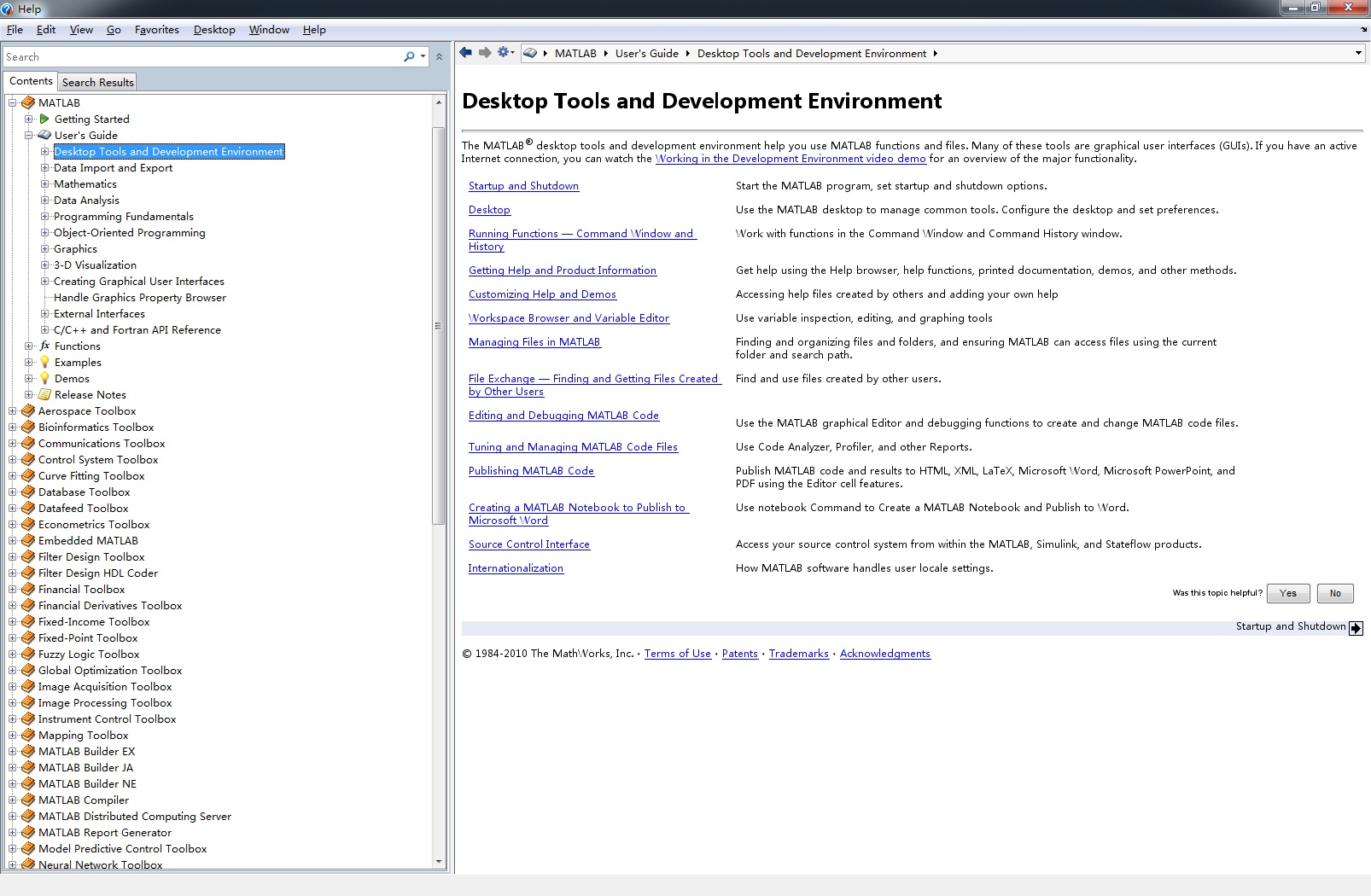Click Yes for topic helpful
The height and width of the screenshot is (896, 1371).
point(1288,593)
